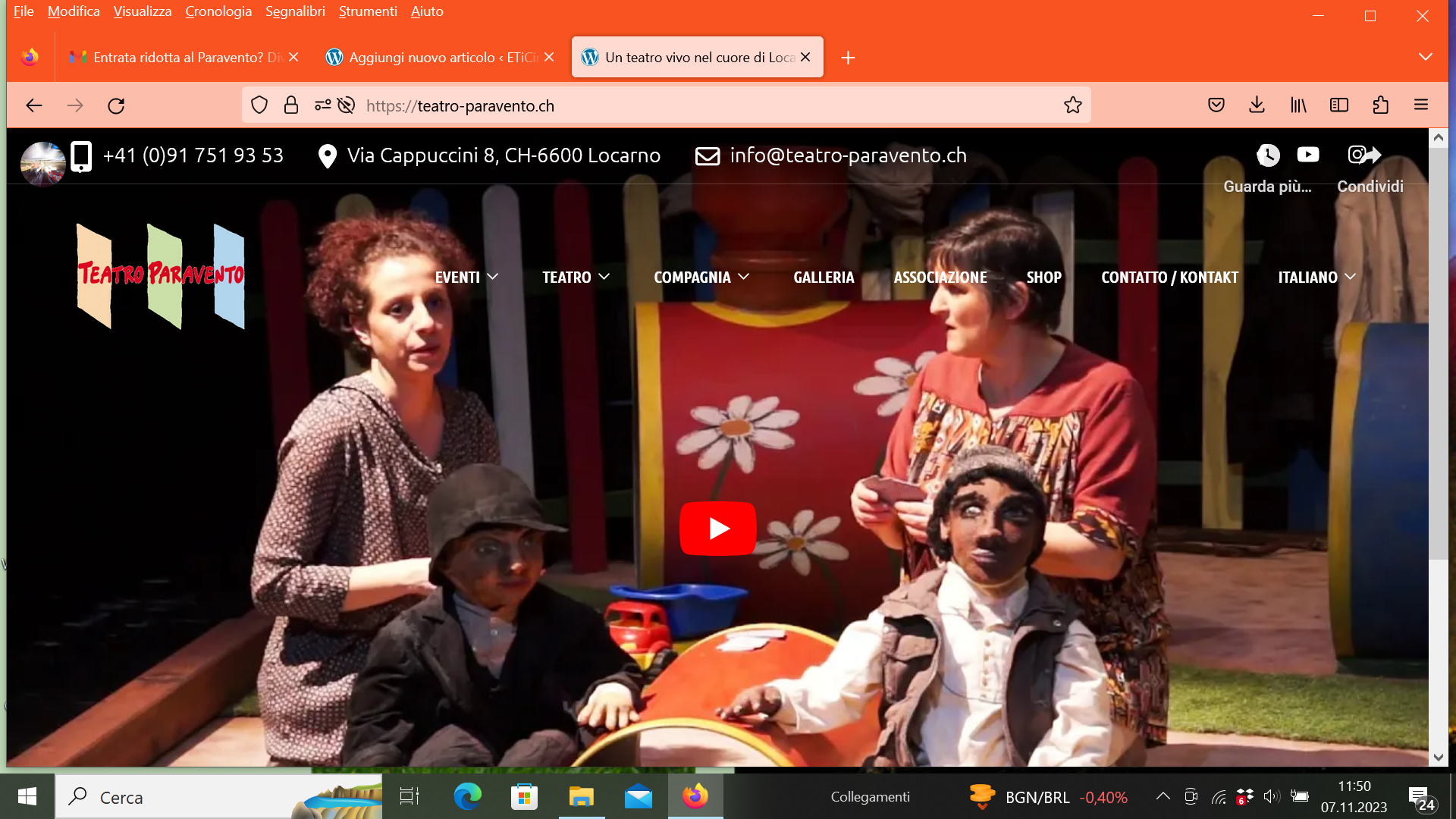The image size is (1456, 819).
Task: Open the notification center icon
Action: 1421,799
